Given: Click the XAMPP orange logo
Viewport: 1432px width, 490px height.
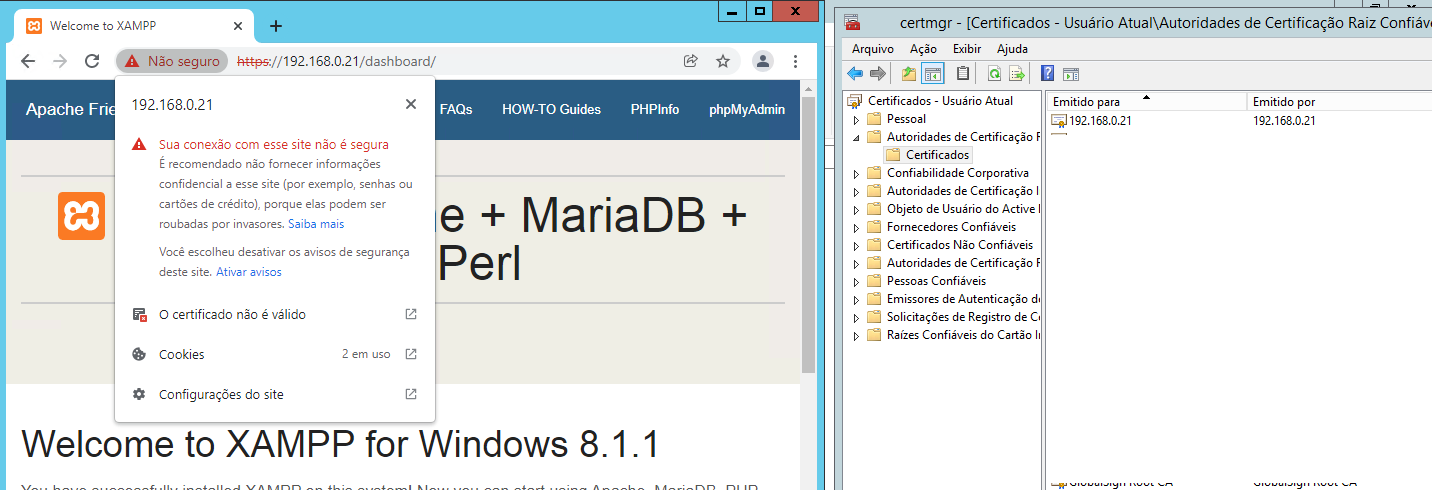Looking at the screenshot, I should click(81, 215).
